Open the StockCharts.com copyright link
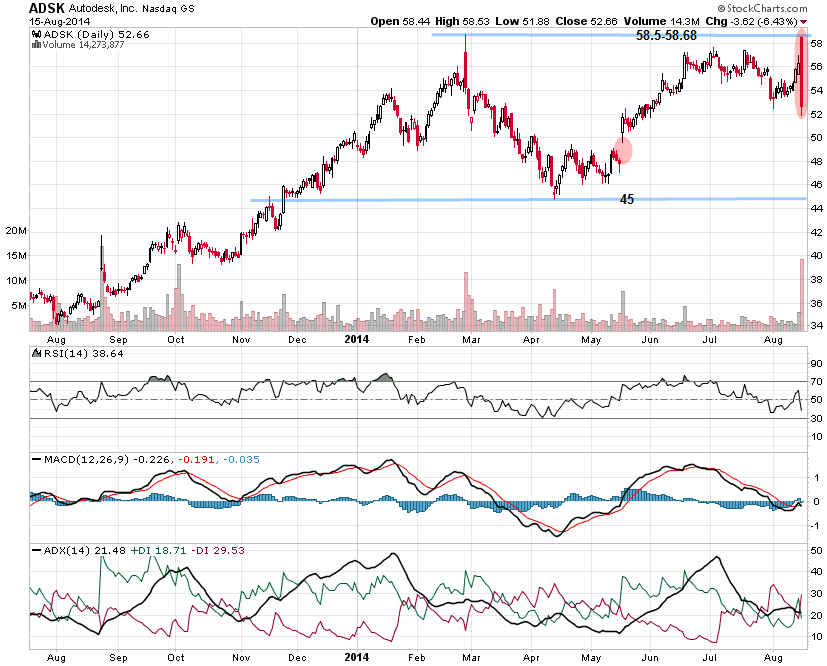This screenshot has width=827, height=666. pos(762,8)
